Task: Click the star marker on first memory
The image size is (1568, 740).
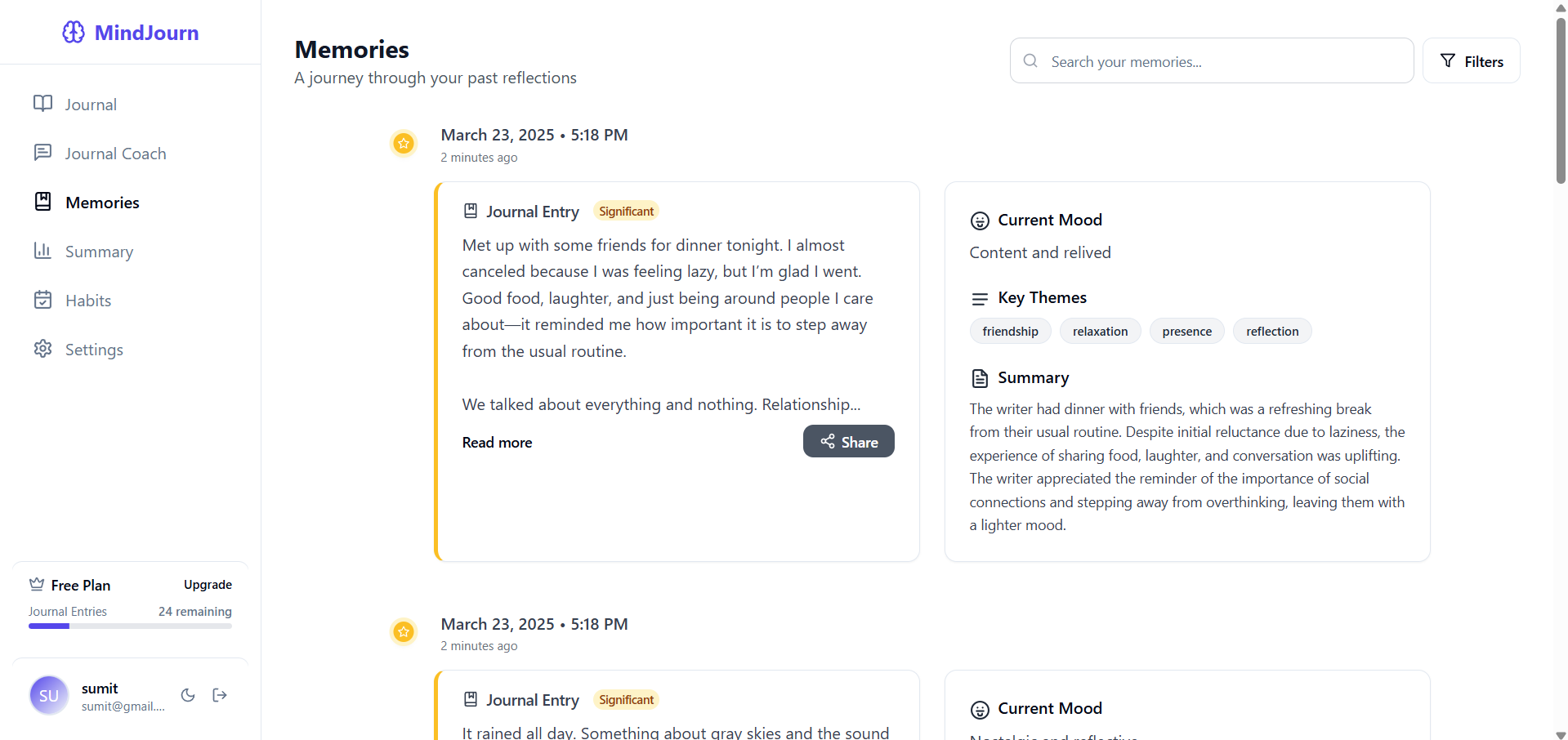Action: pyautogui.click(x=404, y=144)
